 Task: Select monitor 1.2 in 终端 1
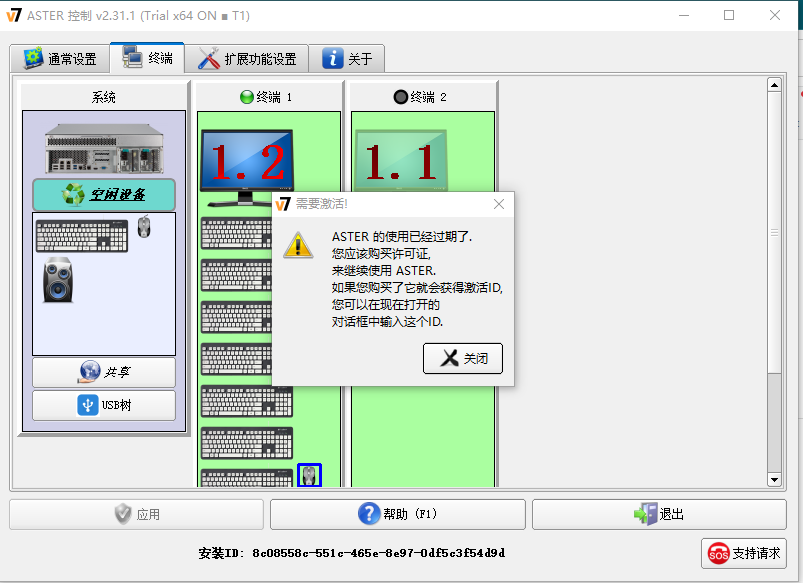click(x=247, y=167)
